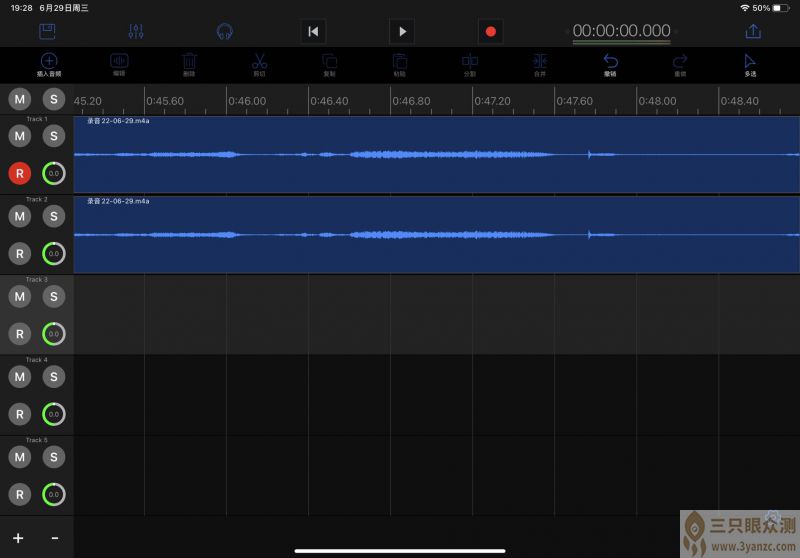
Task: Remove a track with minus button
Action: [x=55, y=538]
